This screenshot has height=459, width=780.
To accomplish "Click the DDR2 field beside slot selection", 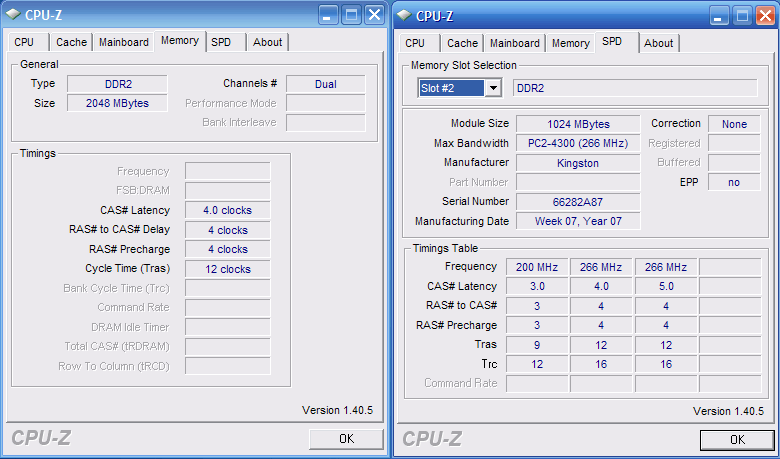I will pyautogui.click(x=635, y=89).
